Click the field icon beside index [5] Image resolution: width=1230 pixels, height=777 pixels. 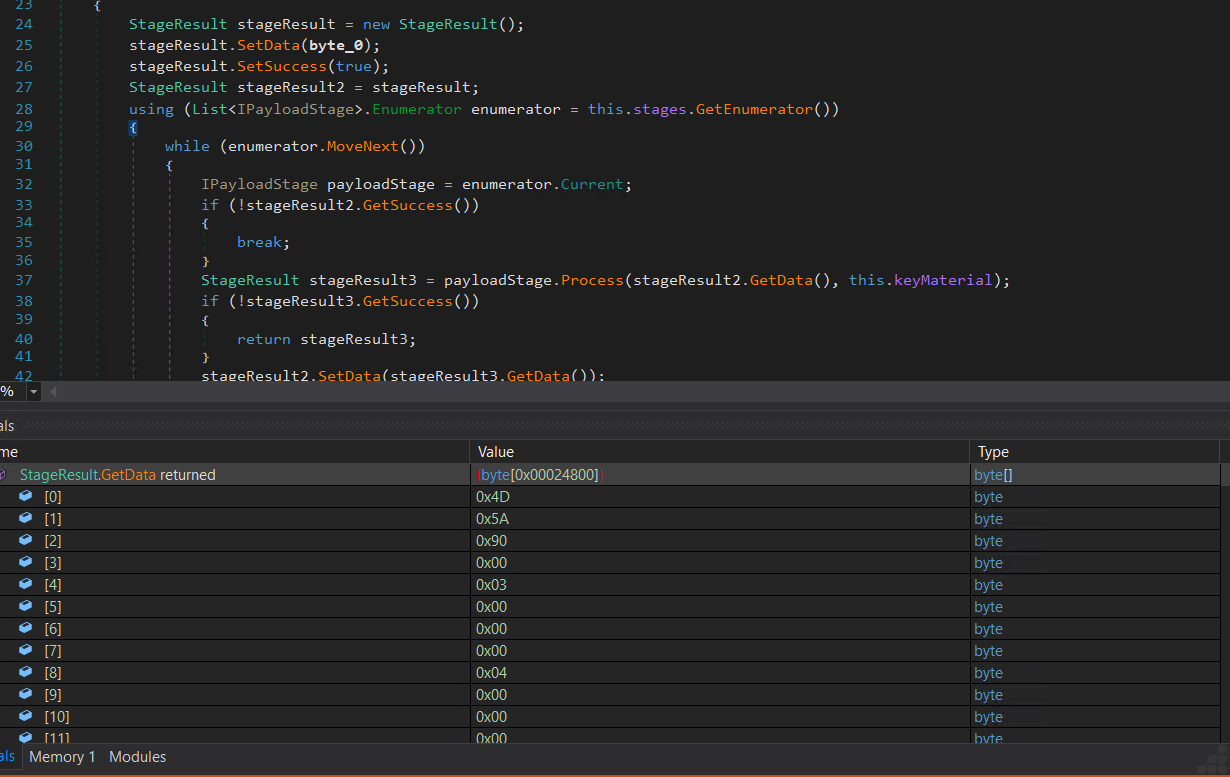(x=26, y=606)
